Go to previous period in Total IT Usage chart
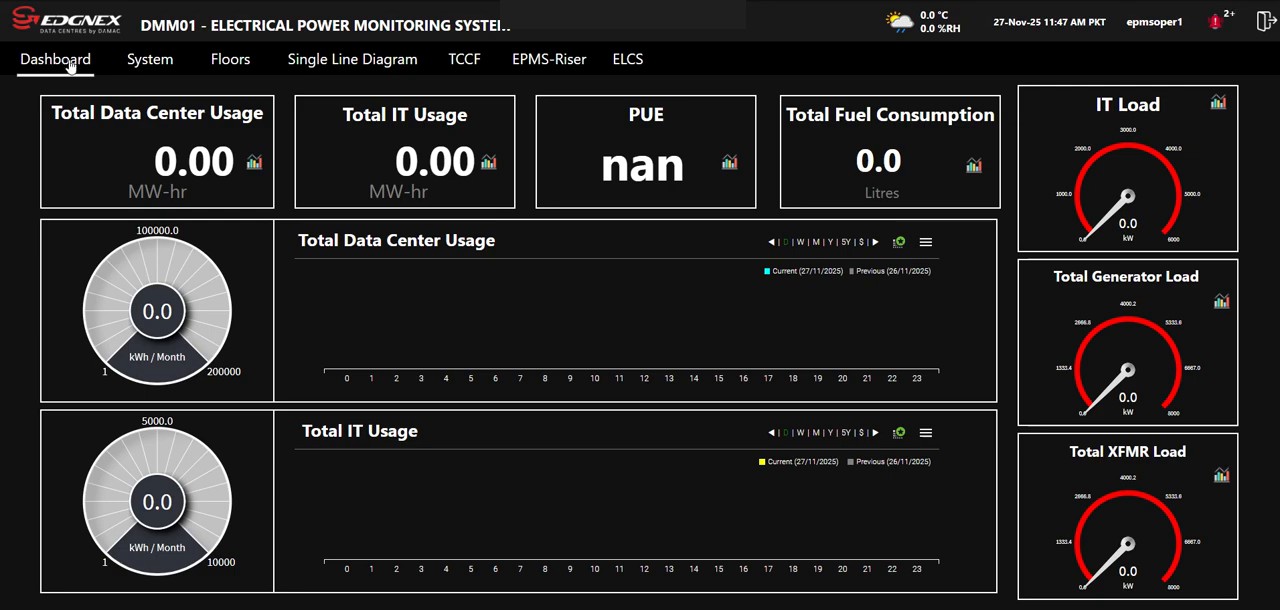The width and height of the screenshot is (1280, 610). pos(771,433)
